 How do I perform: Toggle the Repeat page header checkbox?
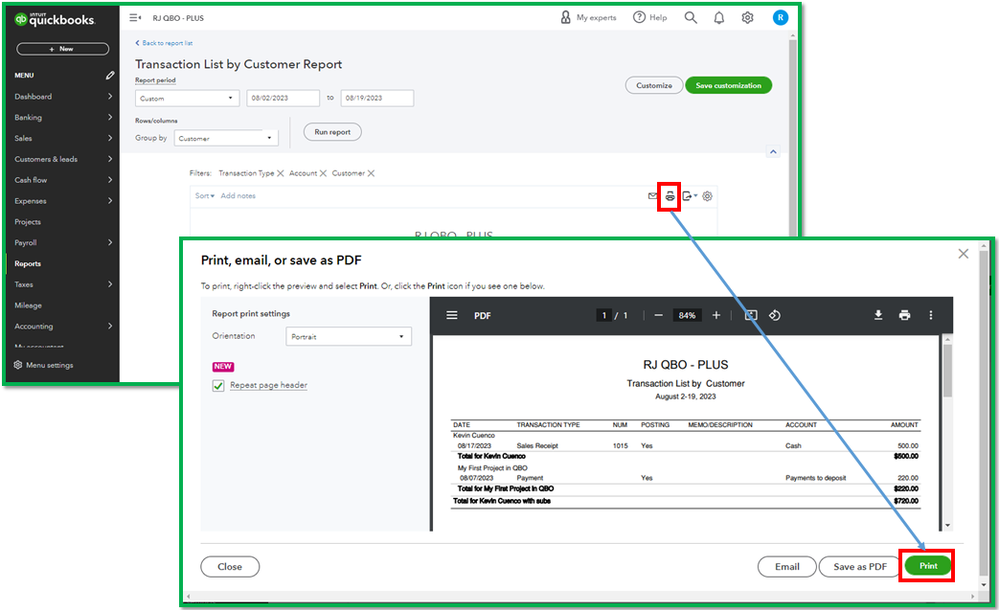[219, 386]
